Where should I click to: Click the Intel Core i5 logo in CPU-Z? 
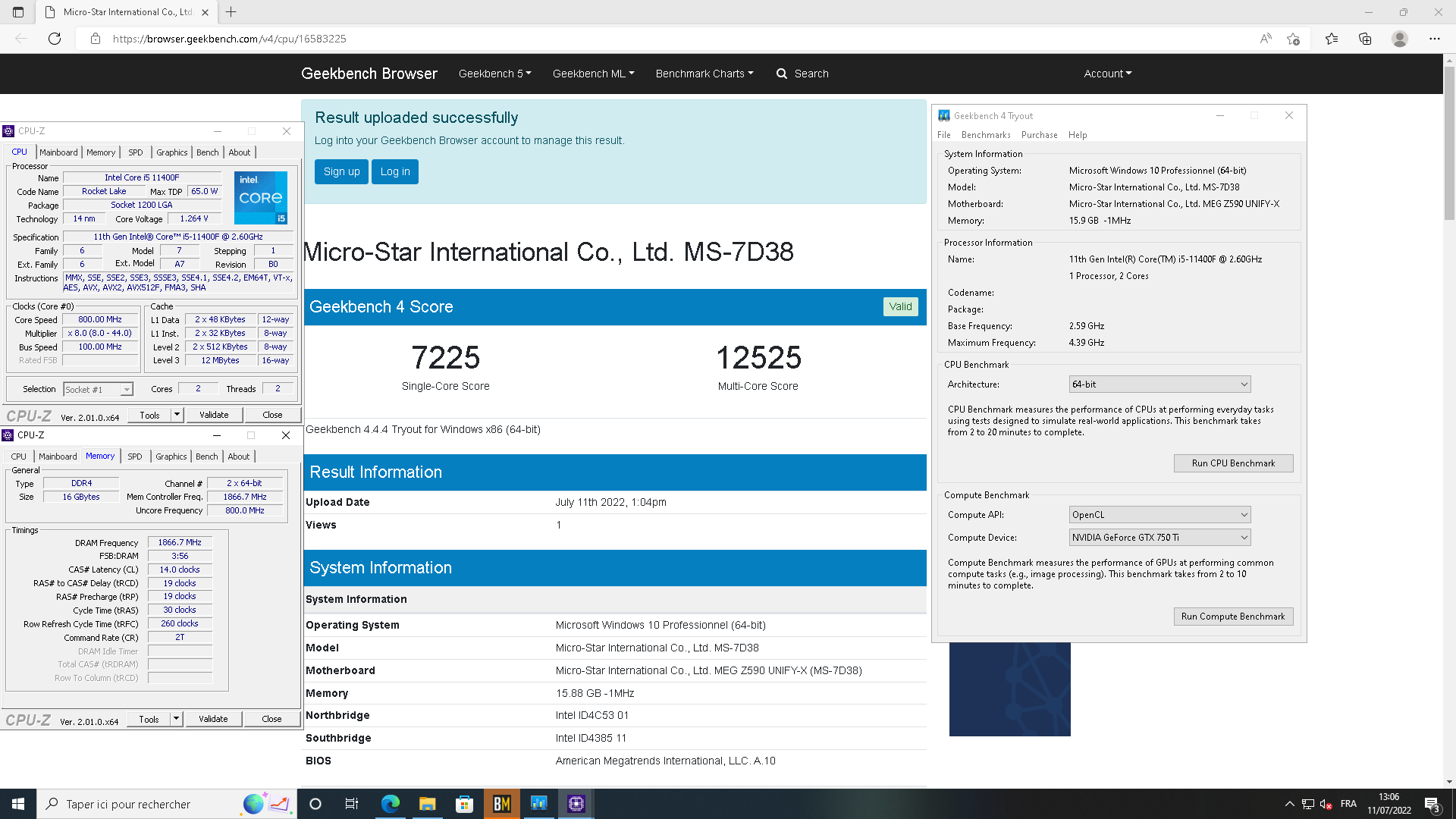pyautogui.click(x=261, y=198)
